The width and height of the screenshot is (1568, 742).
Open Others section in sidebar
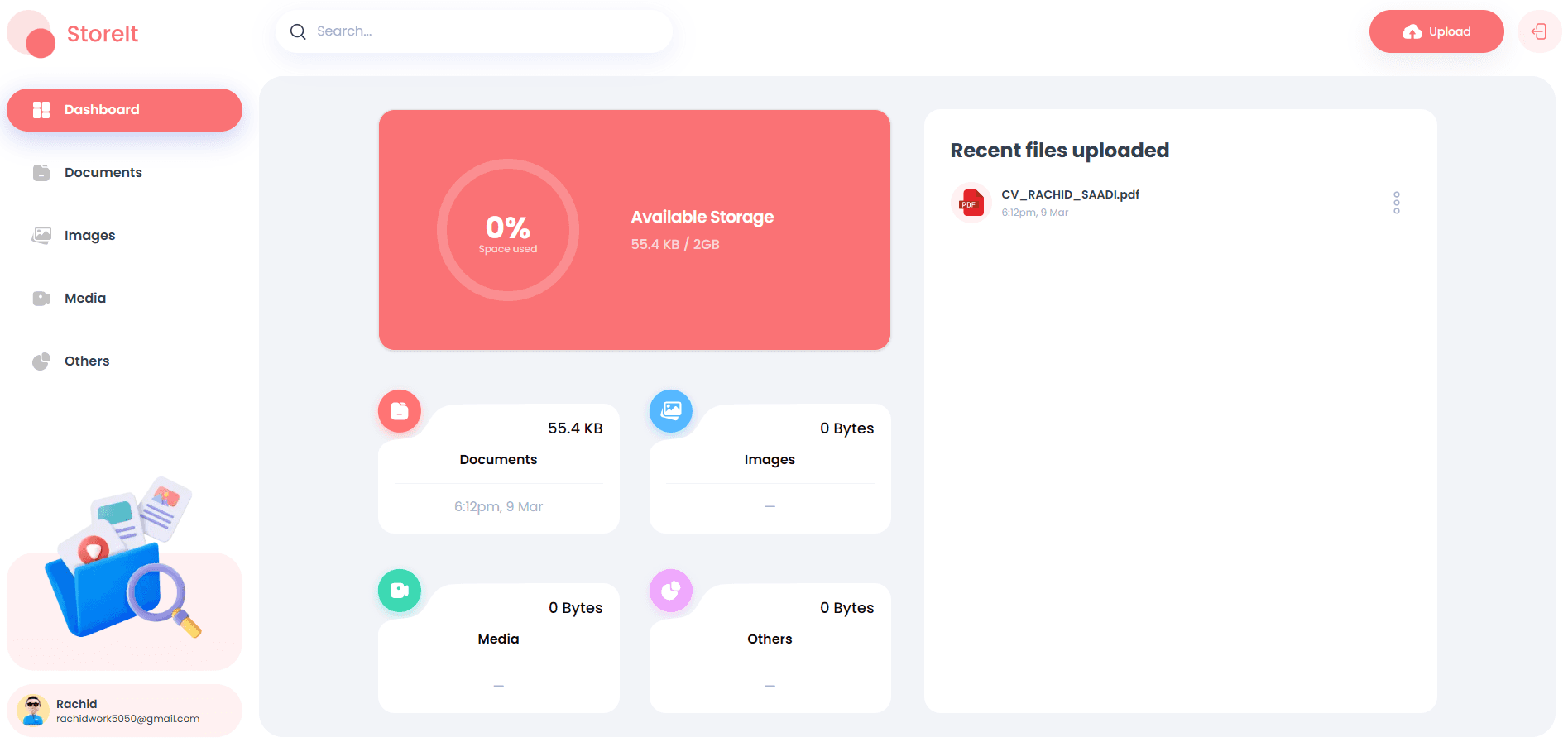coord(86,361)
